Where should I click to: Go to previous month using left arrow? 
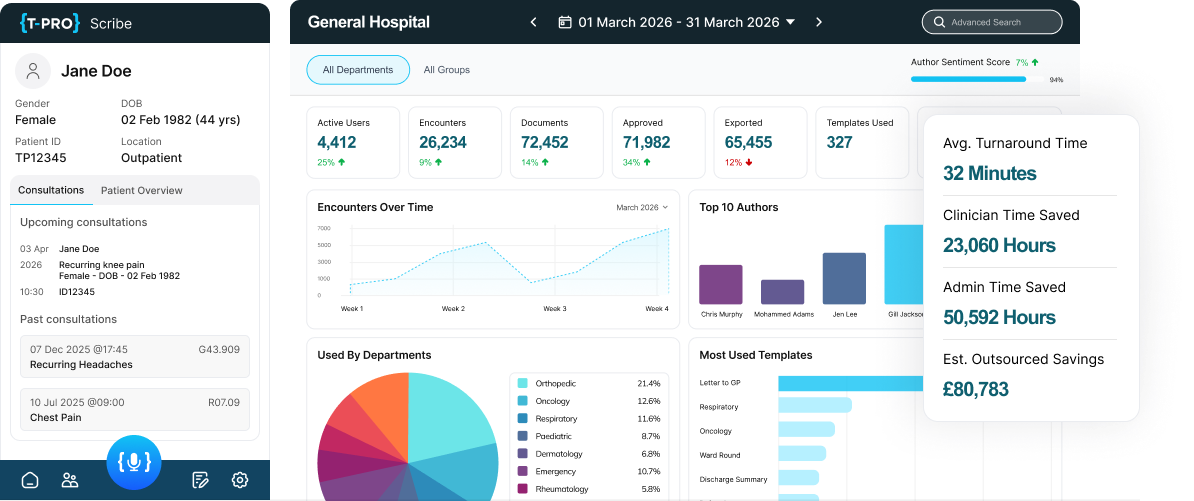pos(533,22)
